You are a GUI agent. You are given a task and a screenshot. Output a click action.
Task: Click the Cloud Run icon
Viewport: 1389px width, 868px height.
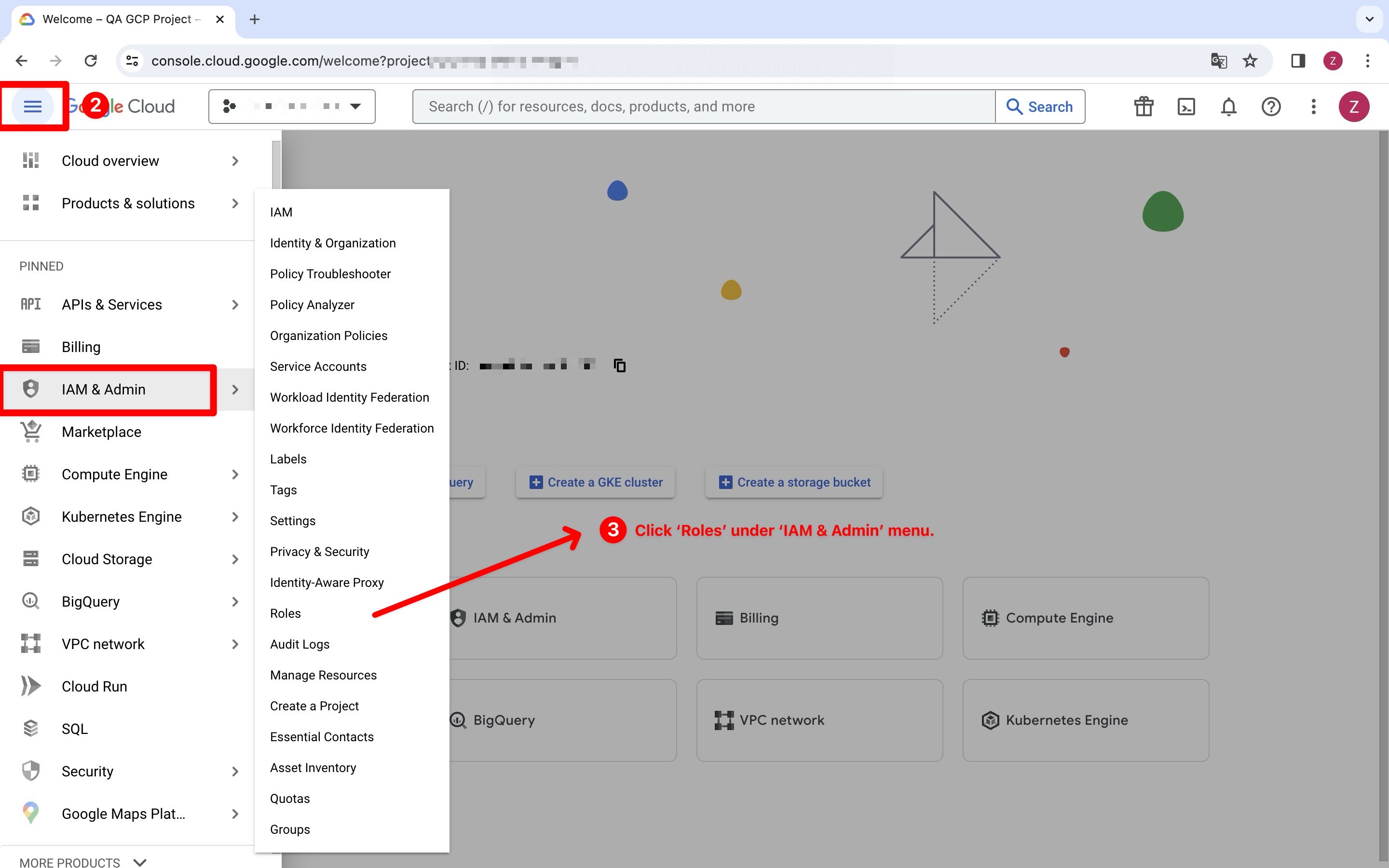click(x=30, y=686)
